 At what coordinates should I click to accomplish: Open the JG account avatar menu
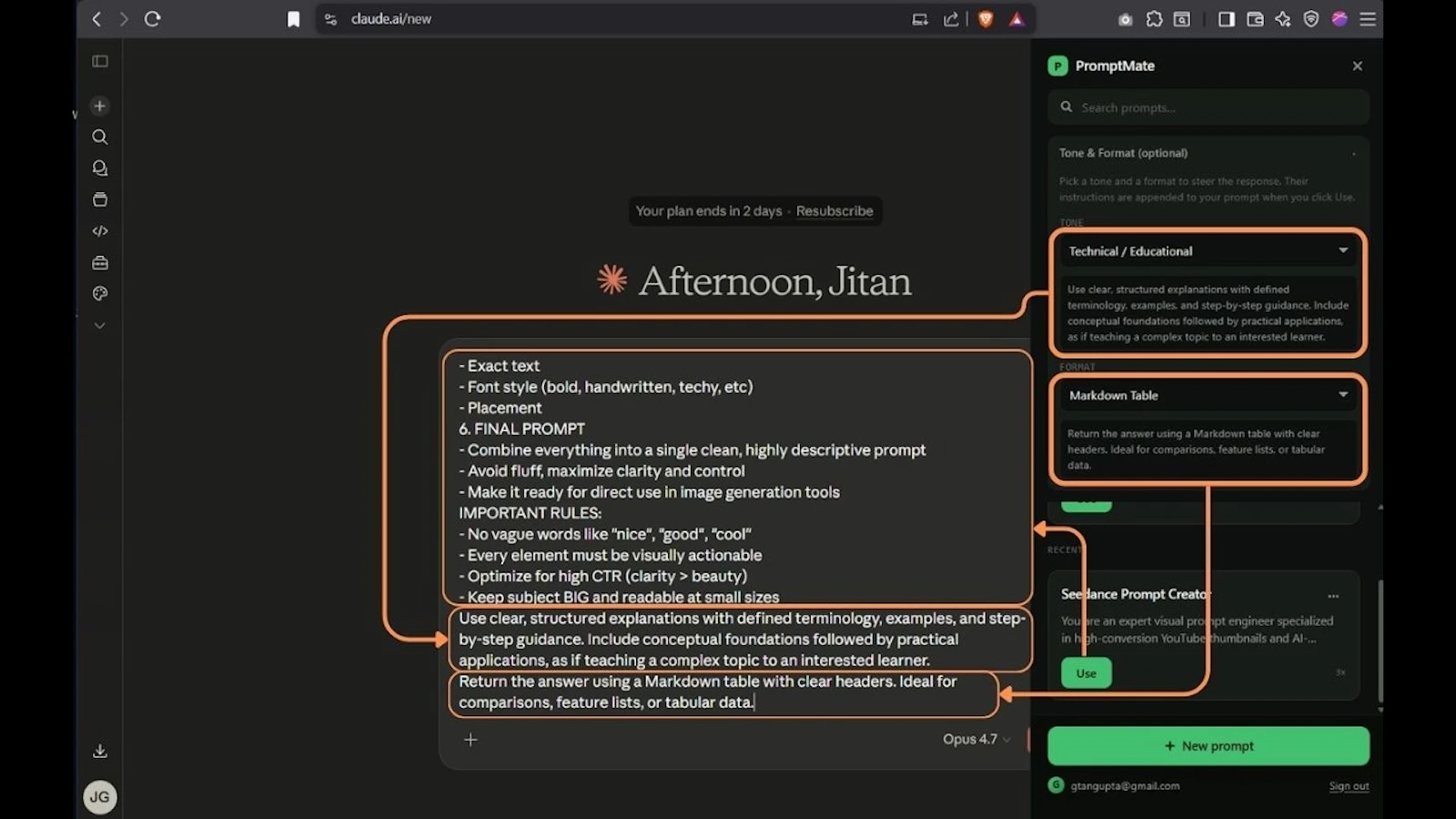coord(100,797)
